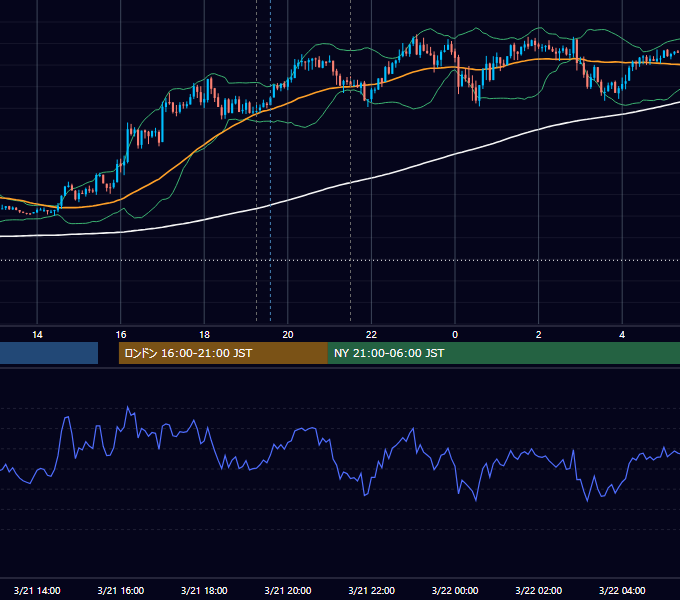The image size is (680, 600).
Task: Click the NY 21:00-06:00 JST session bar
Action: pyautogui.click(x=503, y=353)
